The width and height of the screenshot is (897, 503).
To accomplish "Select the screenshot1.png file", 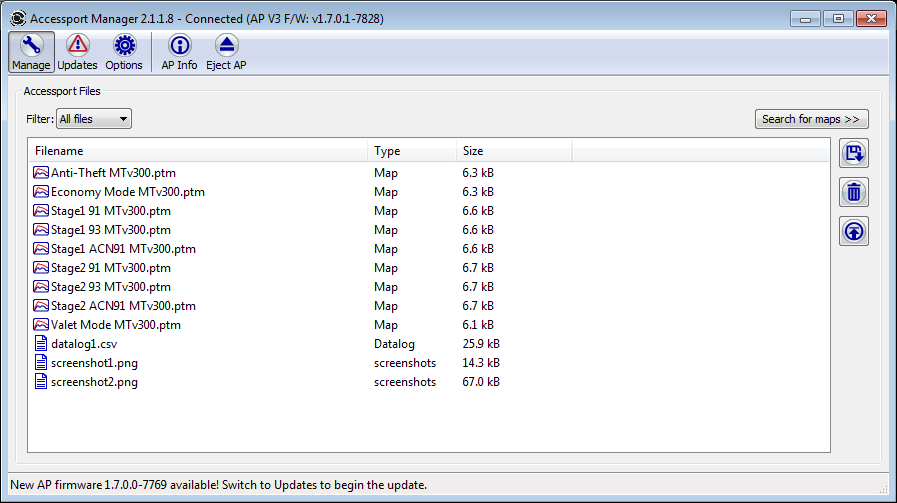I will [94, 363].
